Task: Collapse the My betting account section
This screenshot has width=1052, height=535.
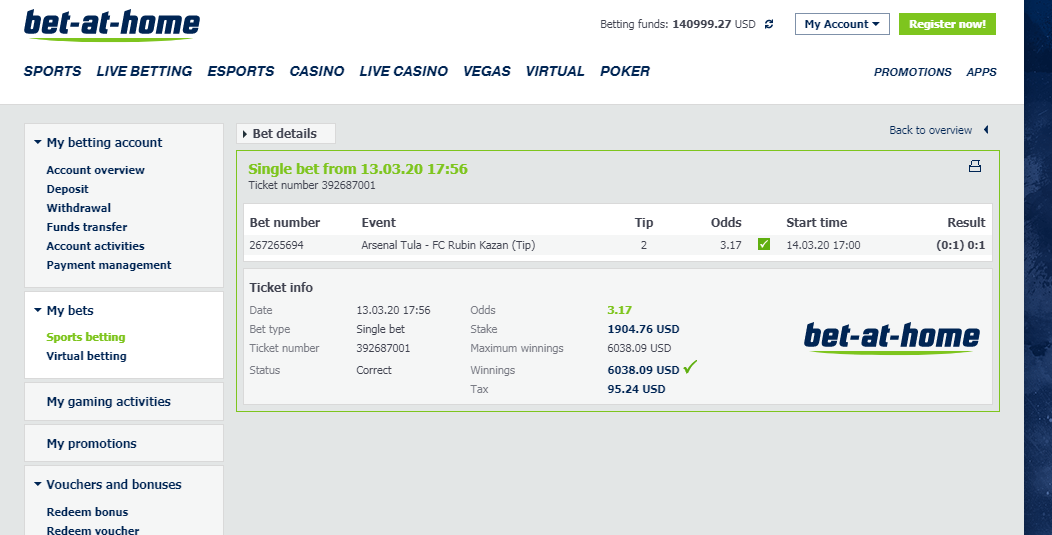Action: click(x=38, y=142)
